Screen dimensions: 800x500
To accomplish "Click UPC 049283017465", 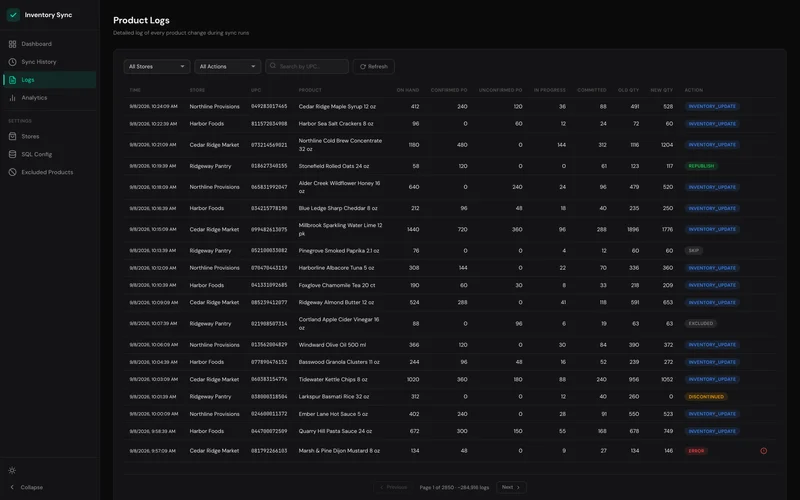I will pos(269,107).
